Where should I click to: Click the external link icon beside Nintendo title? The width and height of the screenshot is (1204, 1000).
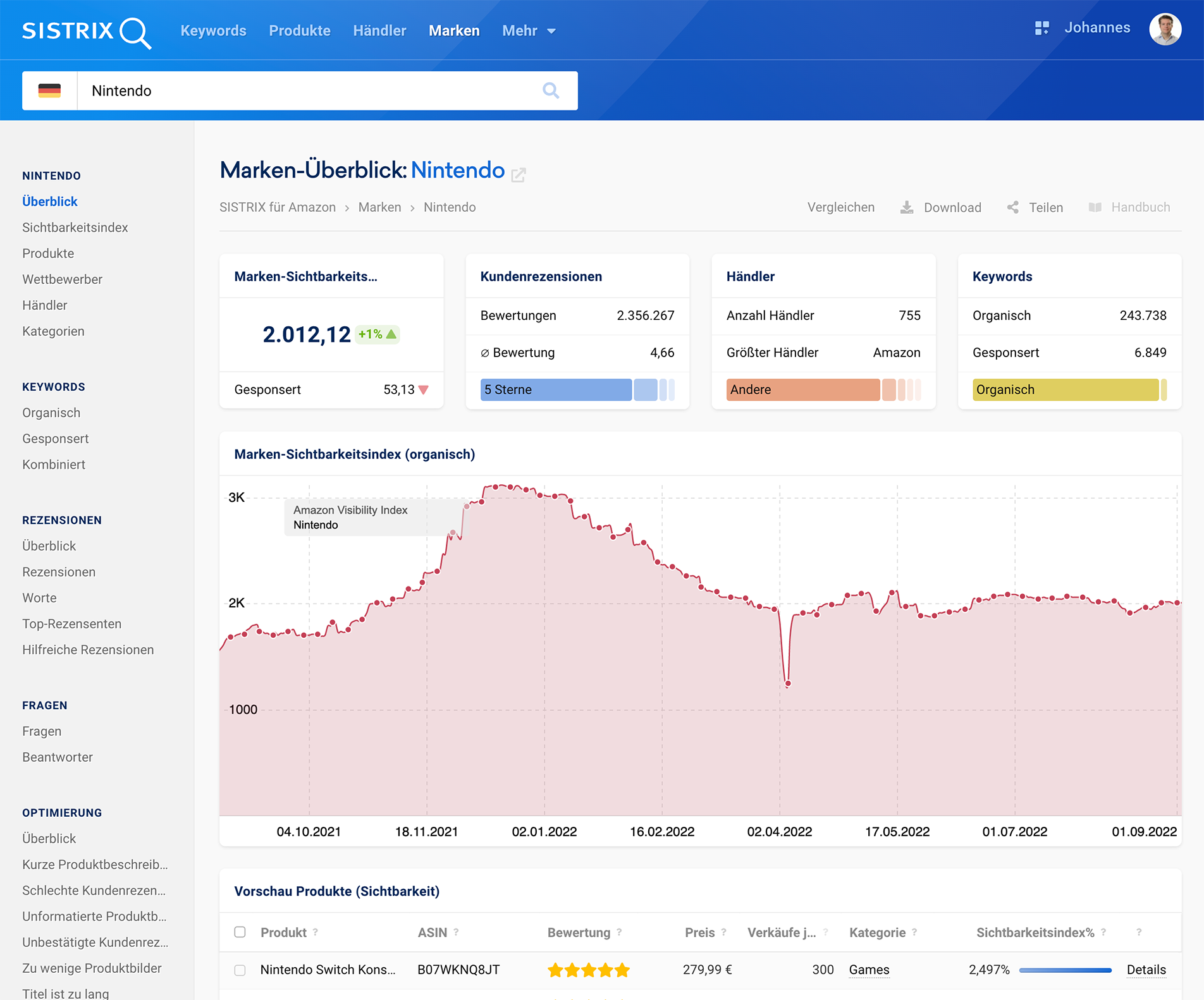pyautogui.click(x=519, y=174)
